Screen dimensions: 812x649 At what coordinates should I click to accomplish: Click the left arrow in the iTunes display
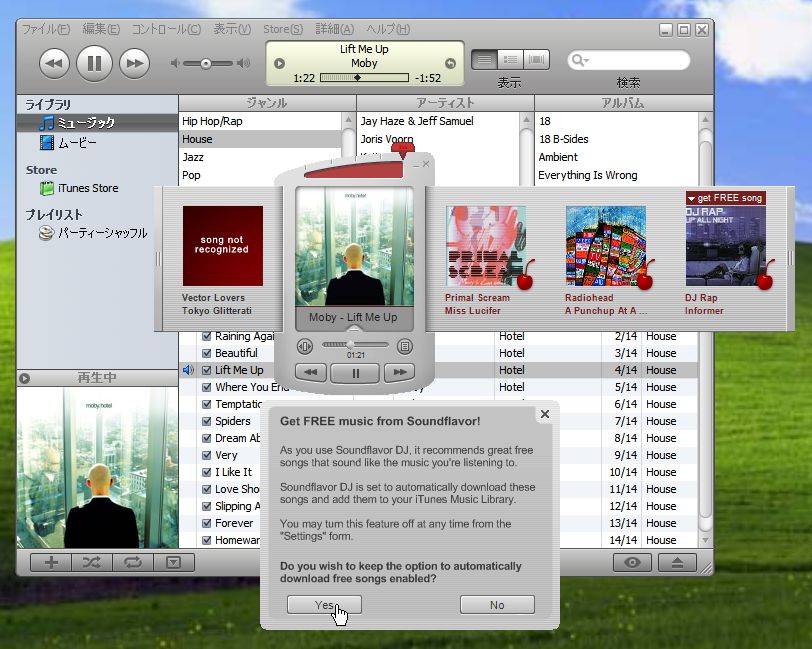(280, 63)
